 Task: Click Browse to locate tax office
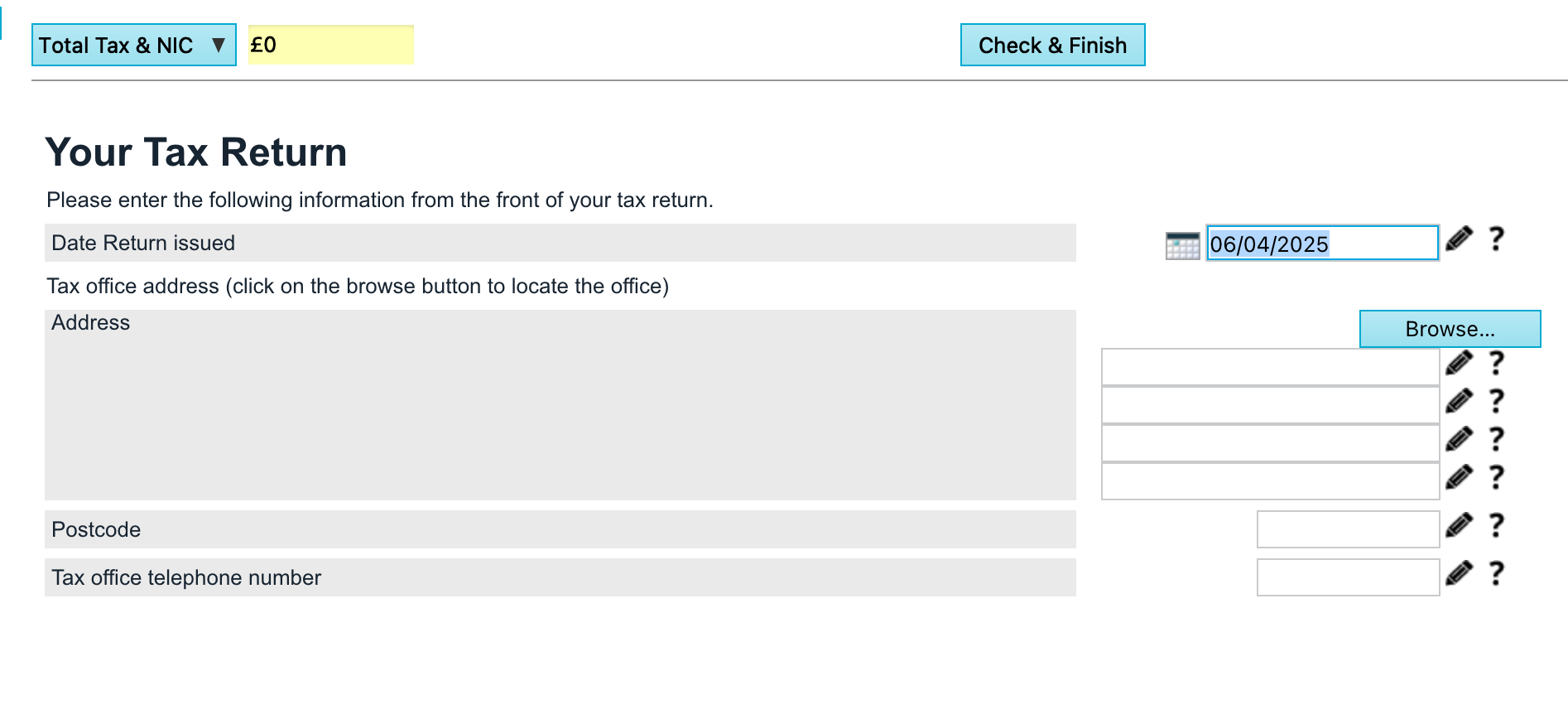coord(1450,329)
